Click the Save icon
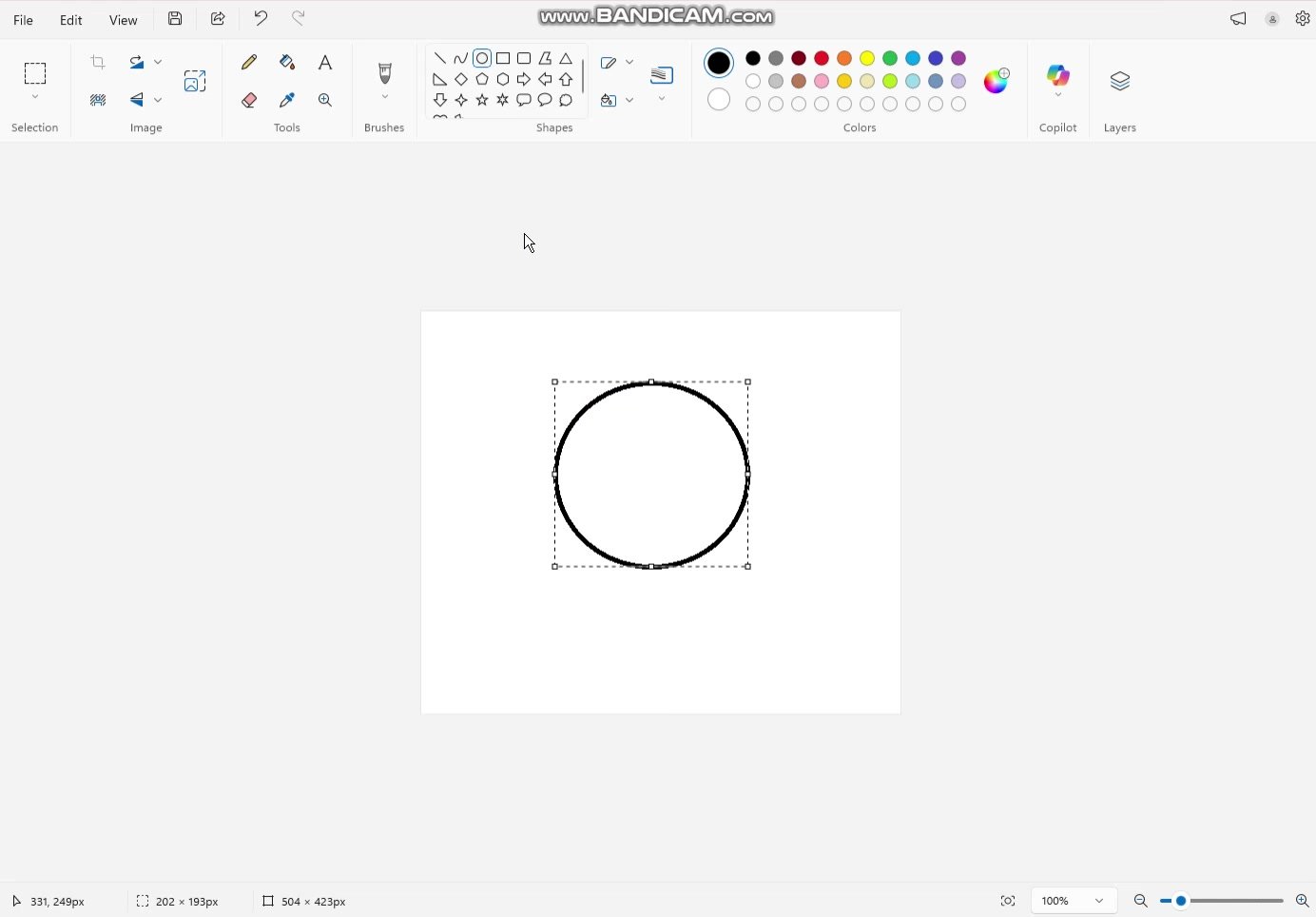Image resolution: width=1316 pixels, height=917 pixels. 175,19
